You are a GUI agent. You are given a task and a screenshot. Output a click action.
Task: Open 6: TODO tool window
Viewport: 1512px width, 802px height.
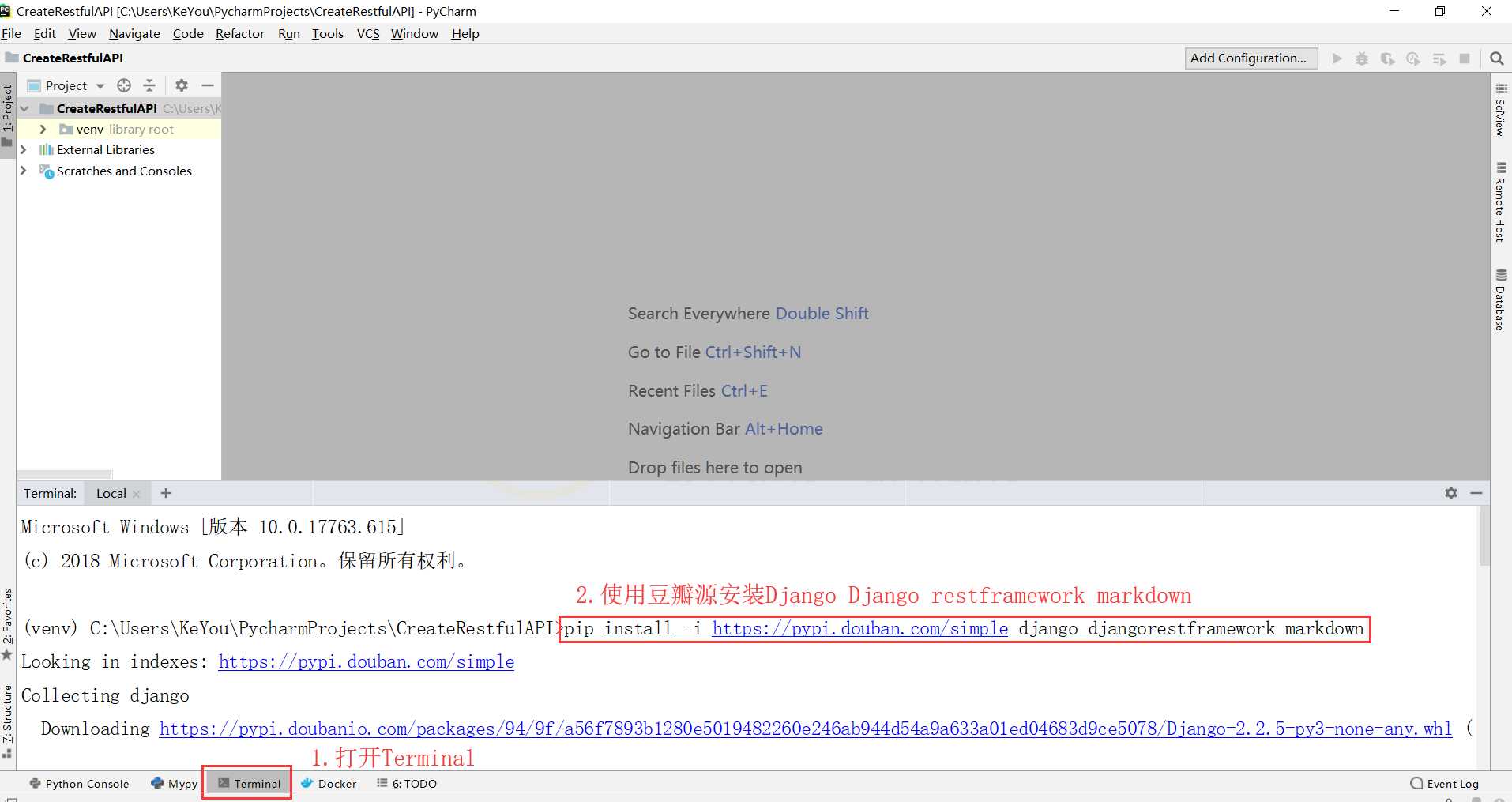[407, 784]
